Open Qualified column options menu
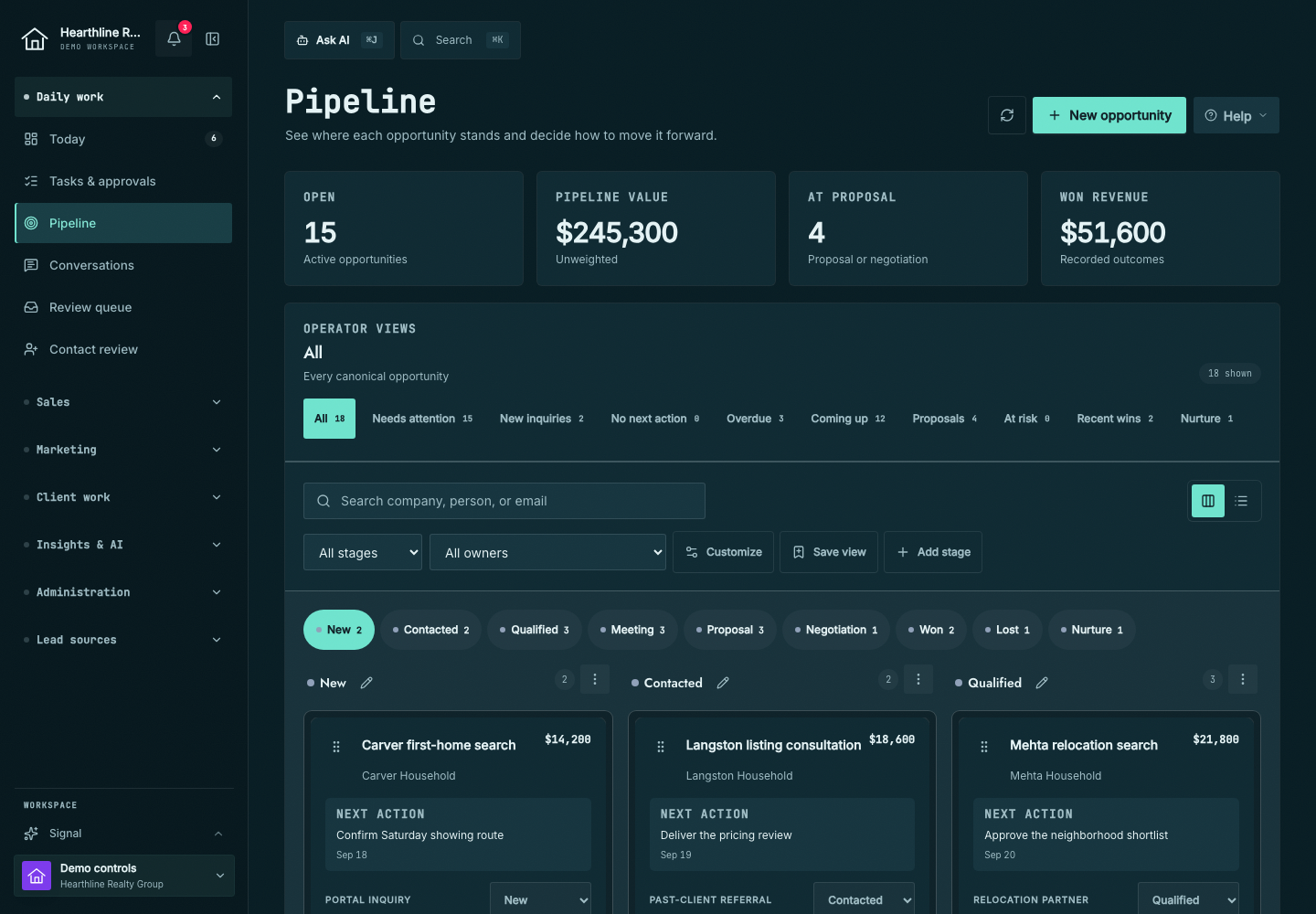 coord(1243,679)
